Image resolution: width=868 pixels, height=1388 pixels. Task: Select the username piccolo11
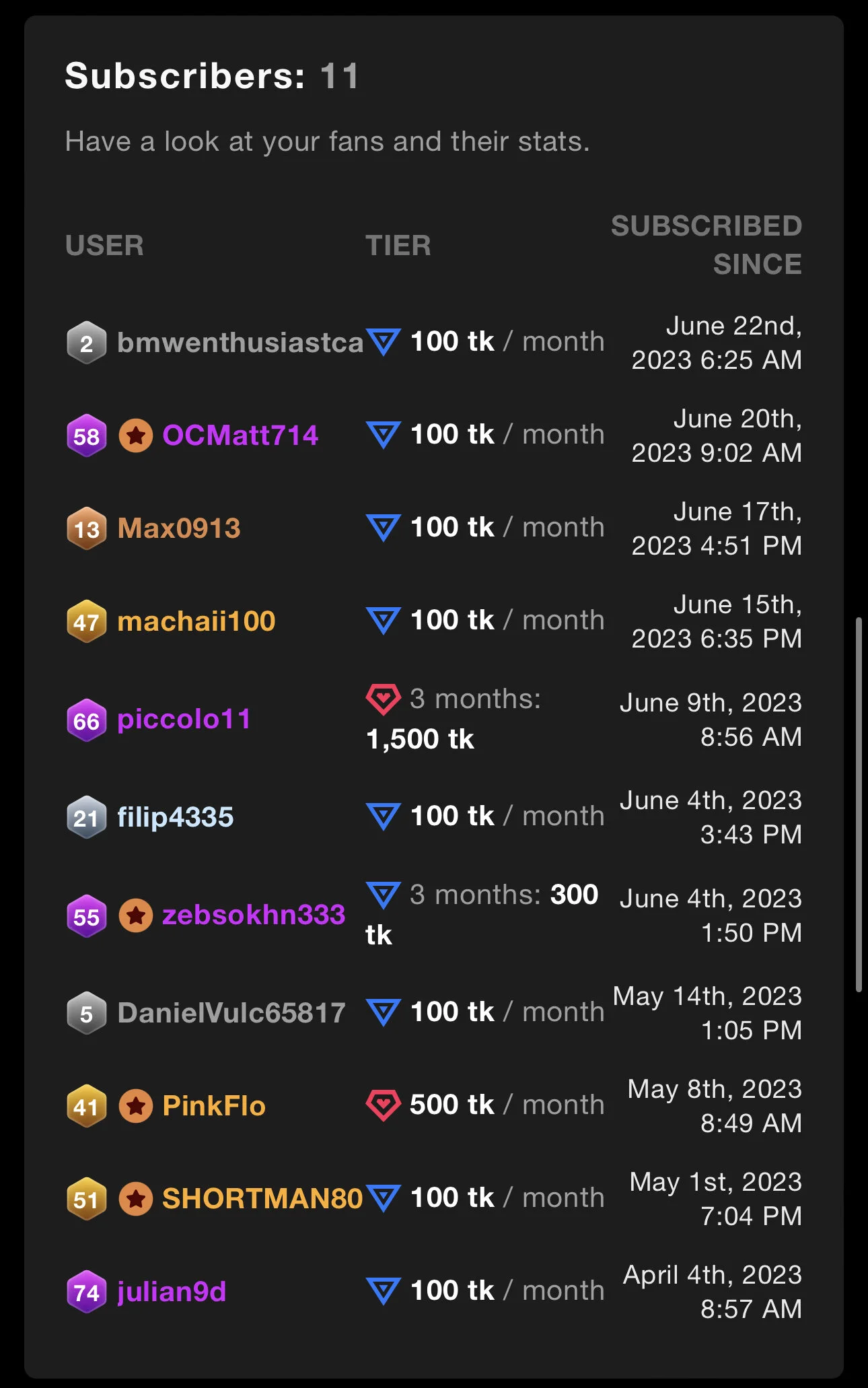pos(184,720)
